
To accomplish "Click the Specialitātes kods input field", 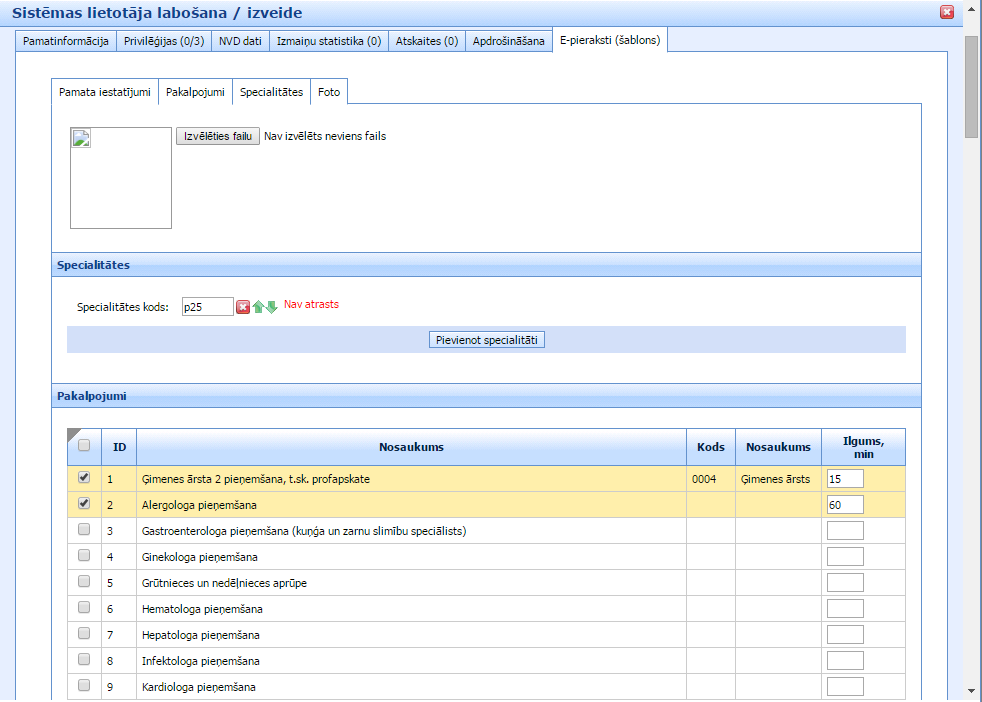I will pyautogui.click(x=207, y=307).
